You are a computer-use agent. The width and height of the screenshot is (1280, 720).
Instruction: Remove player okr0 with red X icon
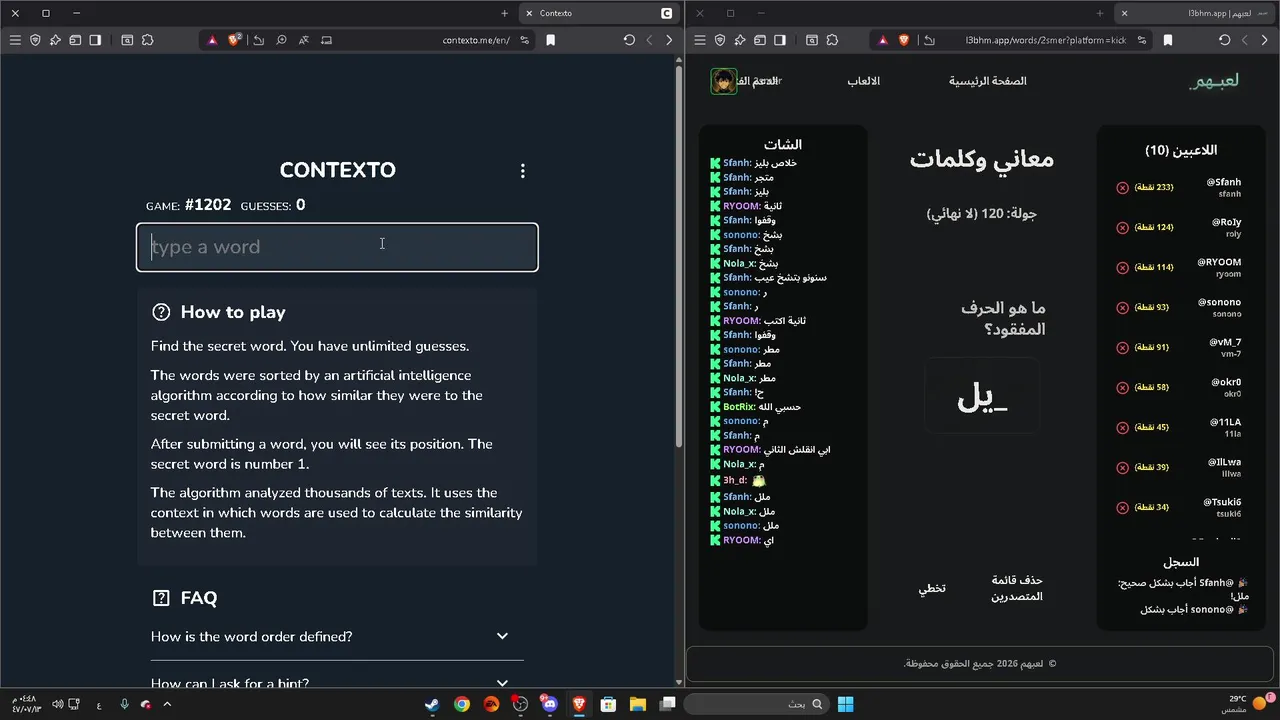coord(1122,388)
